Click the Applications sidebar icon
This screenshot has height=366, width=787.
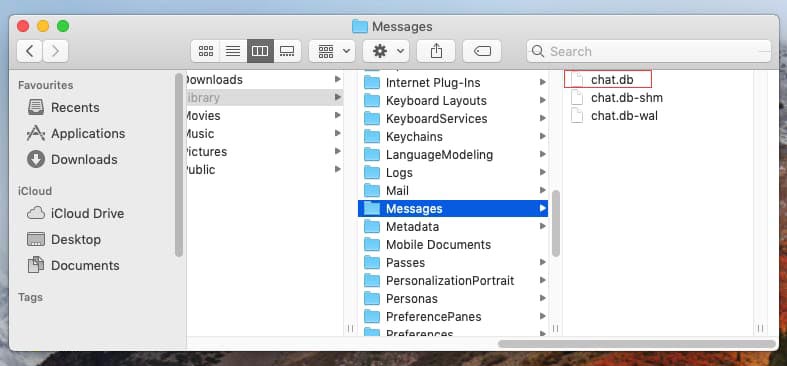coord(36,134)
